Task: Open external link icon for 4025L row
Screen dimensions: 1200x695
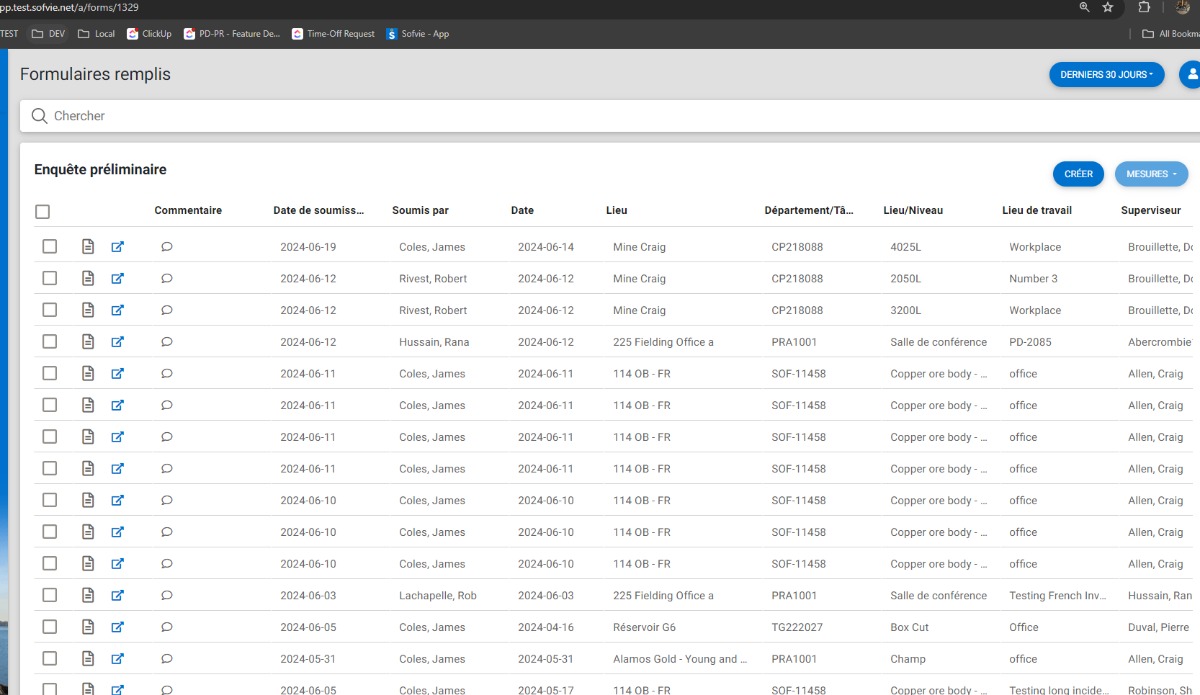Action: pos(117,247)
